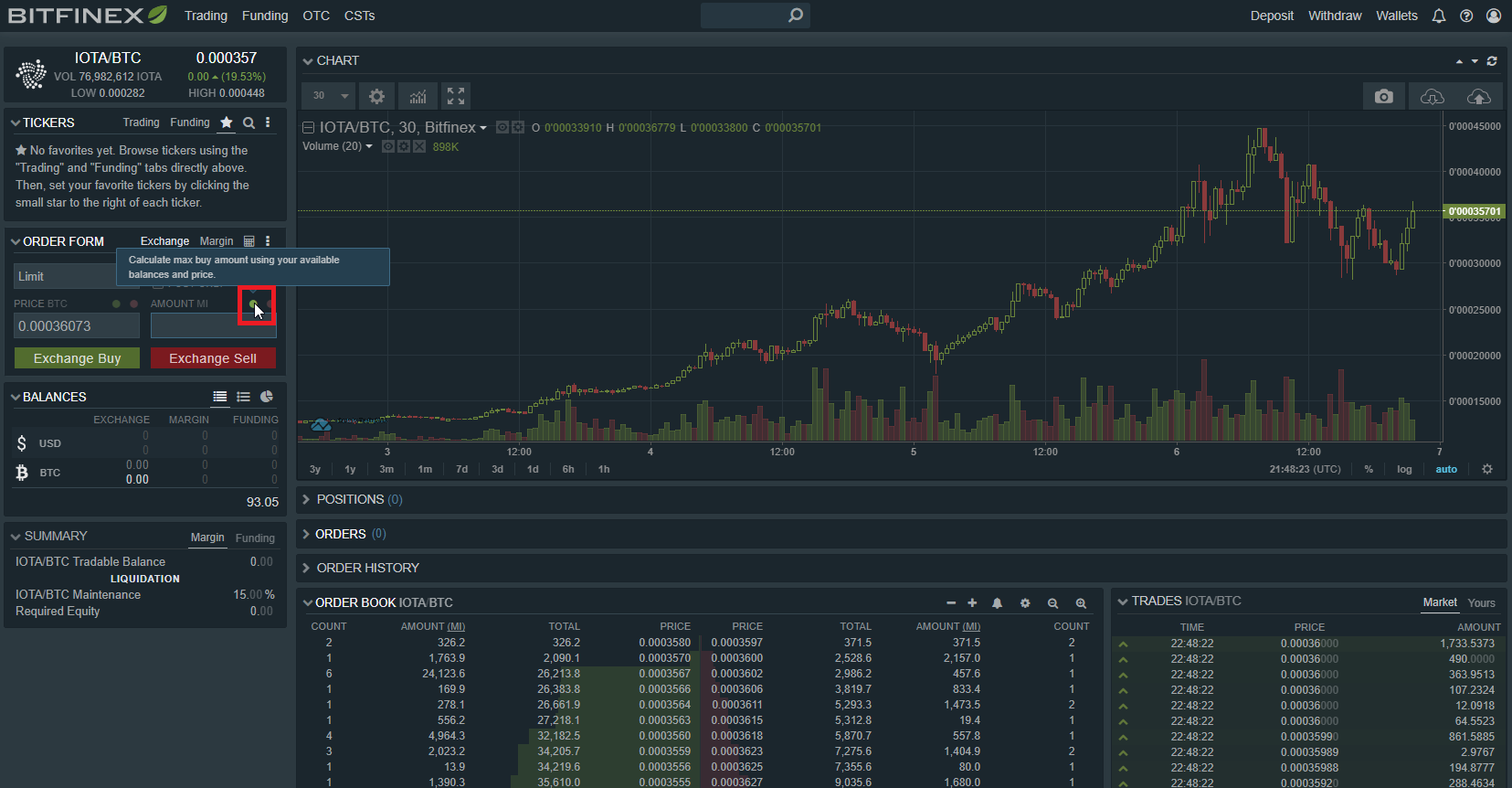Decrease order book precision with minus

tap(951, 603)
